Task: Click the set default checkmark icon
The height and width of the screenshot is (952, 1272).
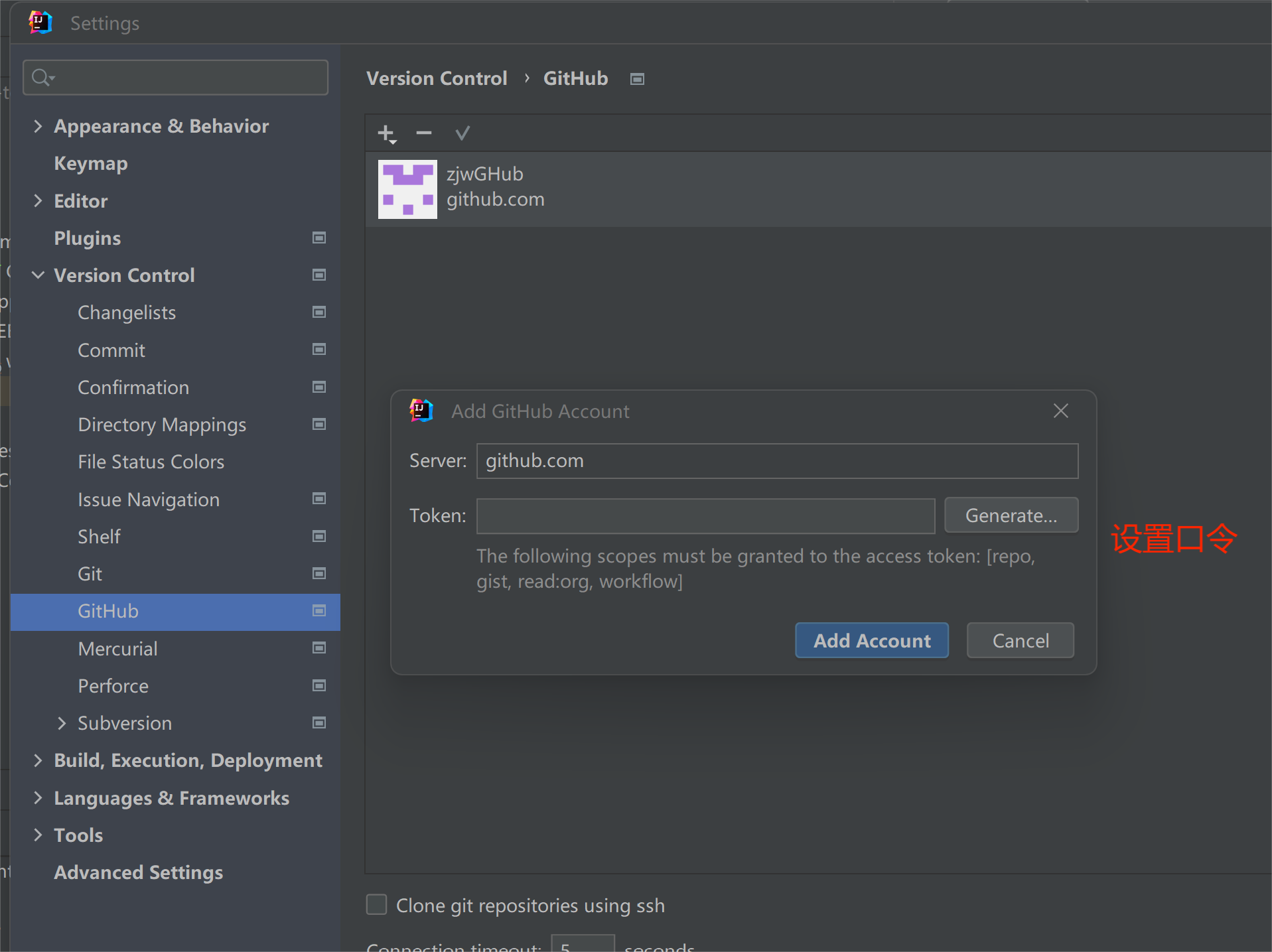Action: click(x=462, y=133)
